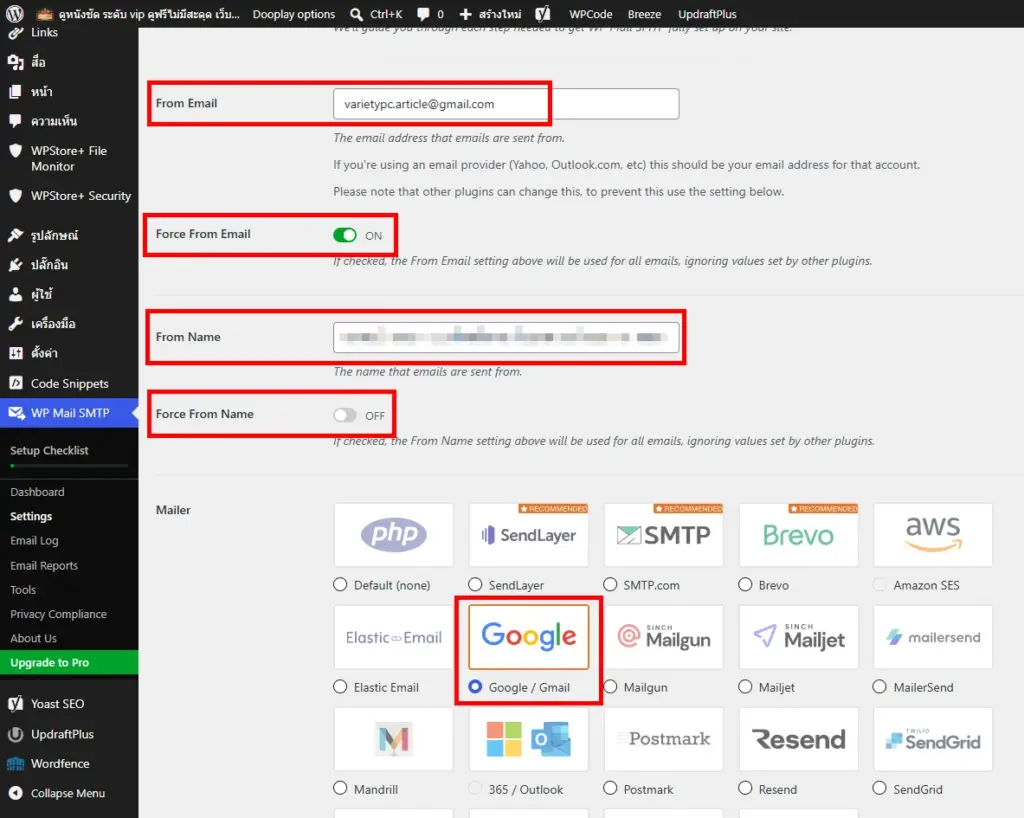The height and width of the screenshot is (818, 1024).
Task: Select the Google / Gmail radio button
Action: click(475, 686)
